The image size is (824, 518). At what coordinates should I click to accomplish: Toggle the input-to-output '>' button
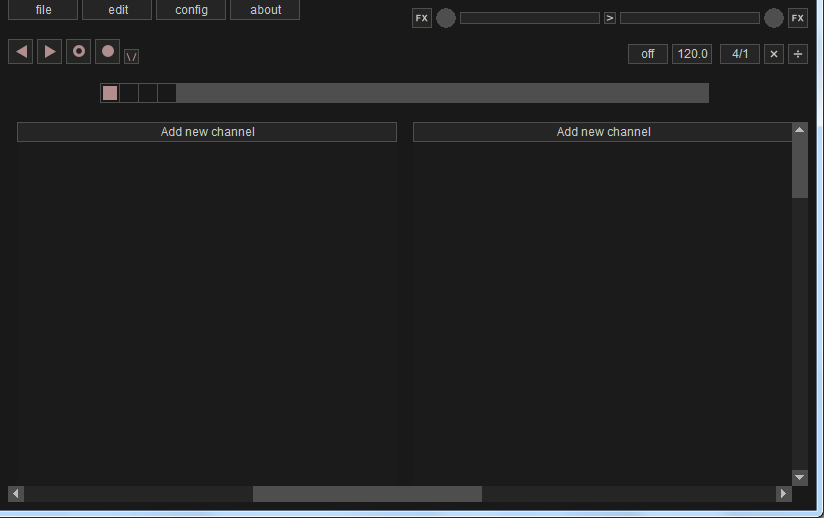point(610,18)
